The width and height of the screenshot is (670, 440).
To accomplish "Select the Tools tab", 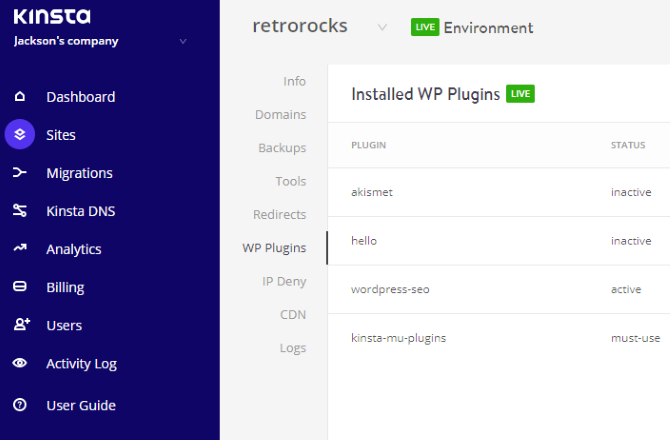I will [291, 181].
